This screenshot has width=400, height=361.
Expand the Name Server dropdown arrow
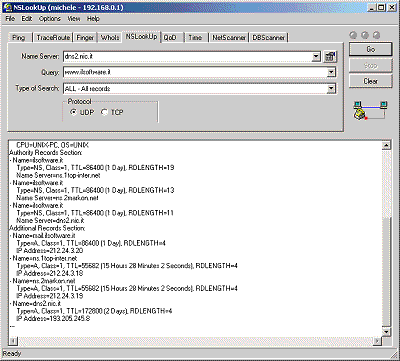[316, 57]
